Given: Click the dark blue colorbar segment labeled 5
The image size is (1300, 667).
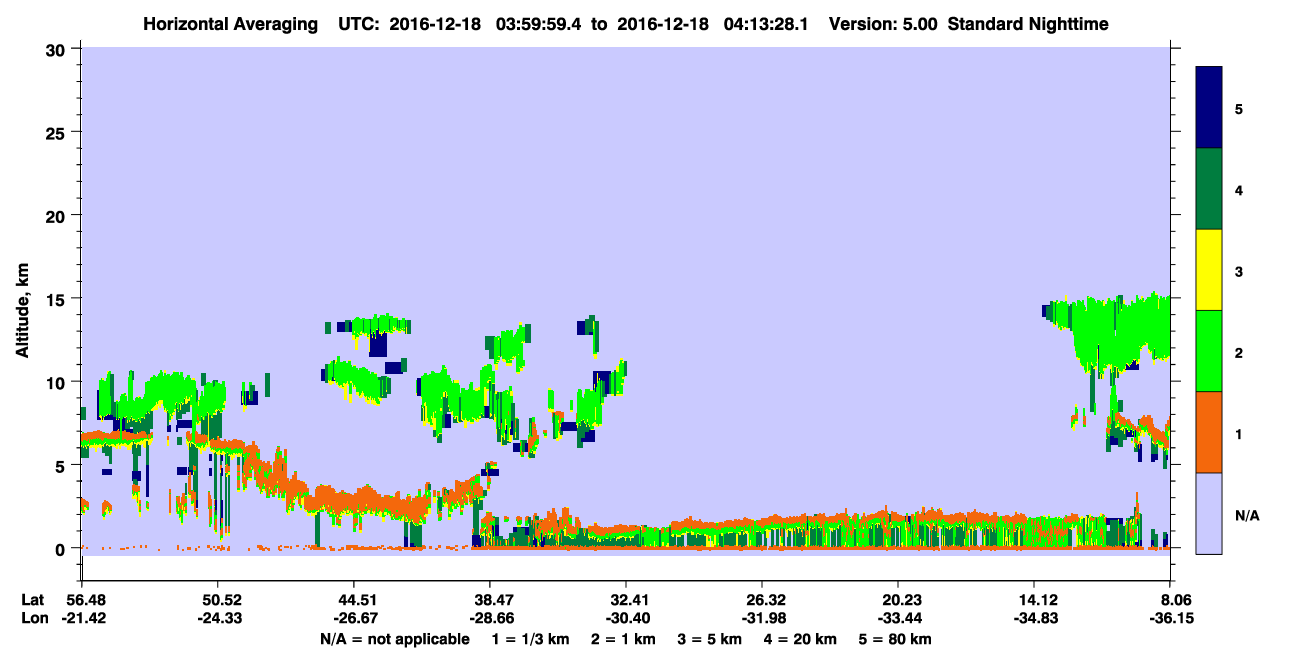Looking at the screenshot, I should coord(1209,108).
